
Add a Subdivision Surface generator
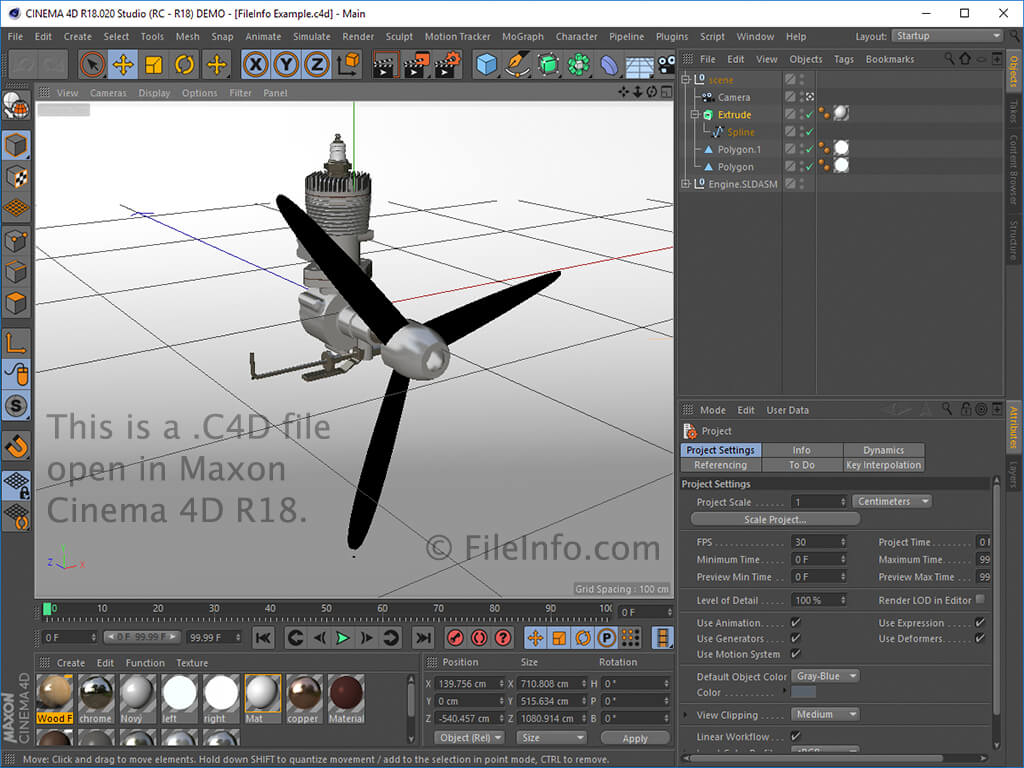(548, 65)
